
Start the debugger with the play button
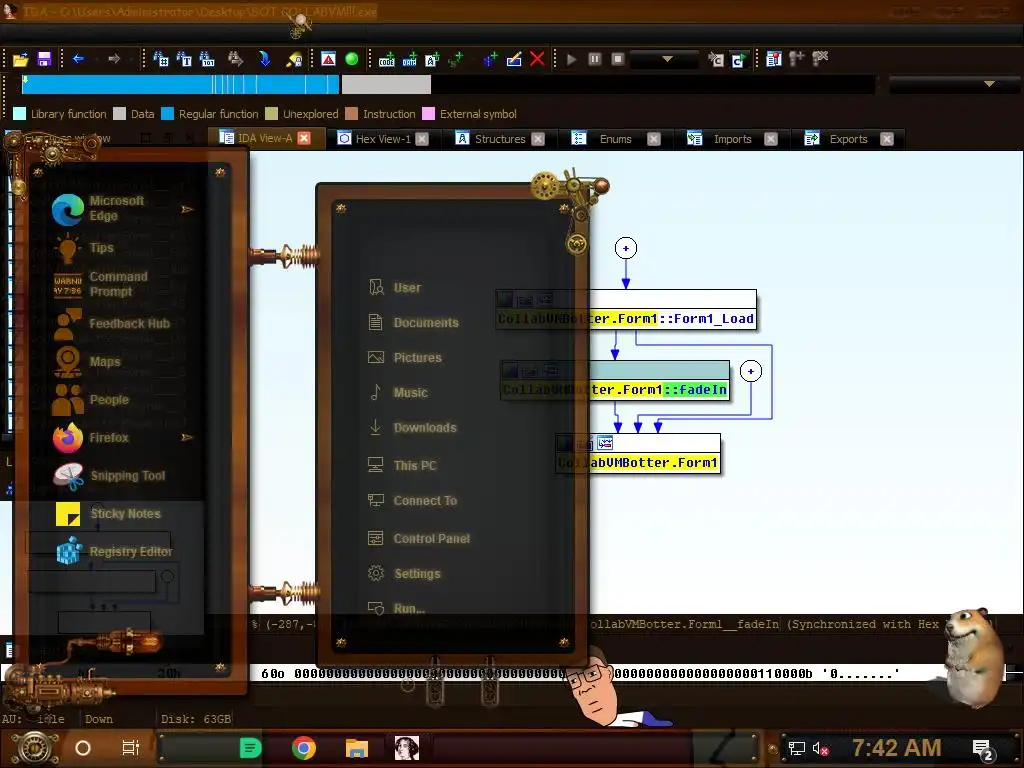pos(571,59)
